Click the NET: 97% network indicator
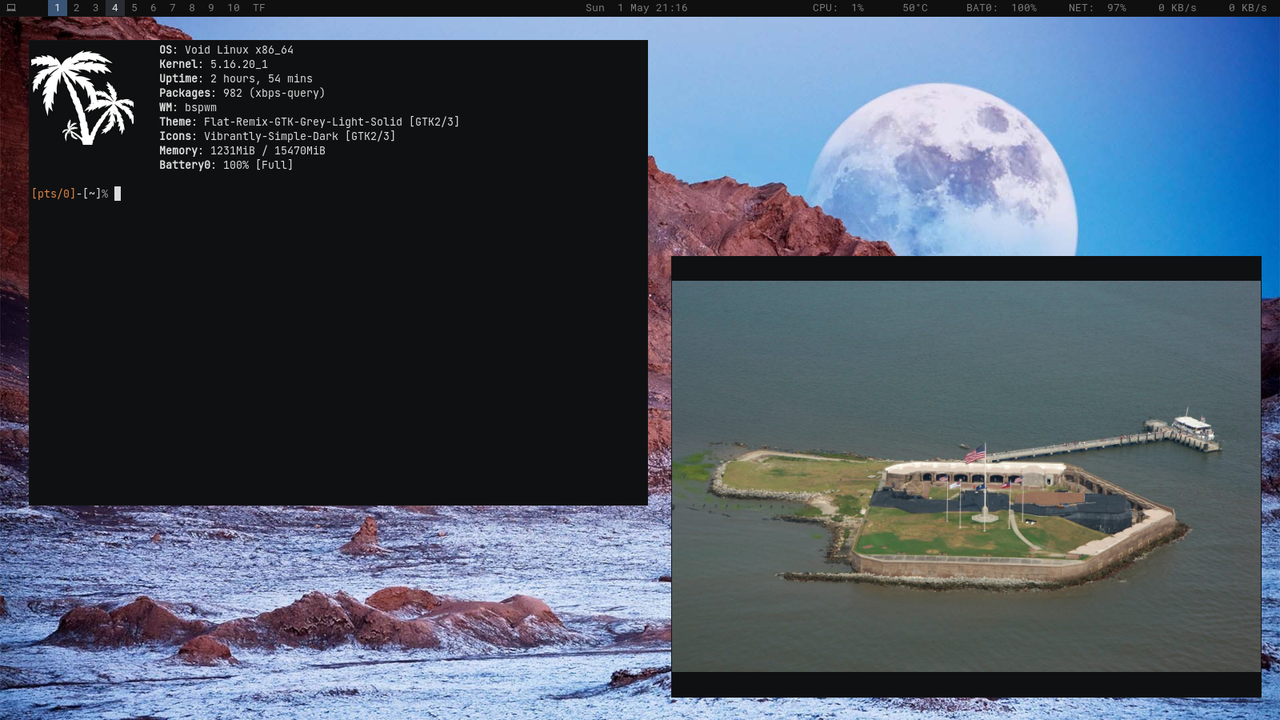Screen dimensions: 1280x720 [x=1097, y=8]
